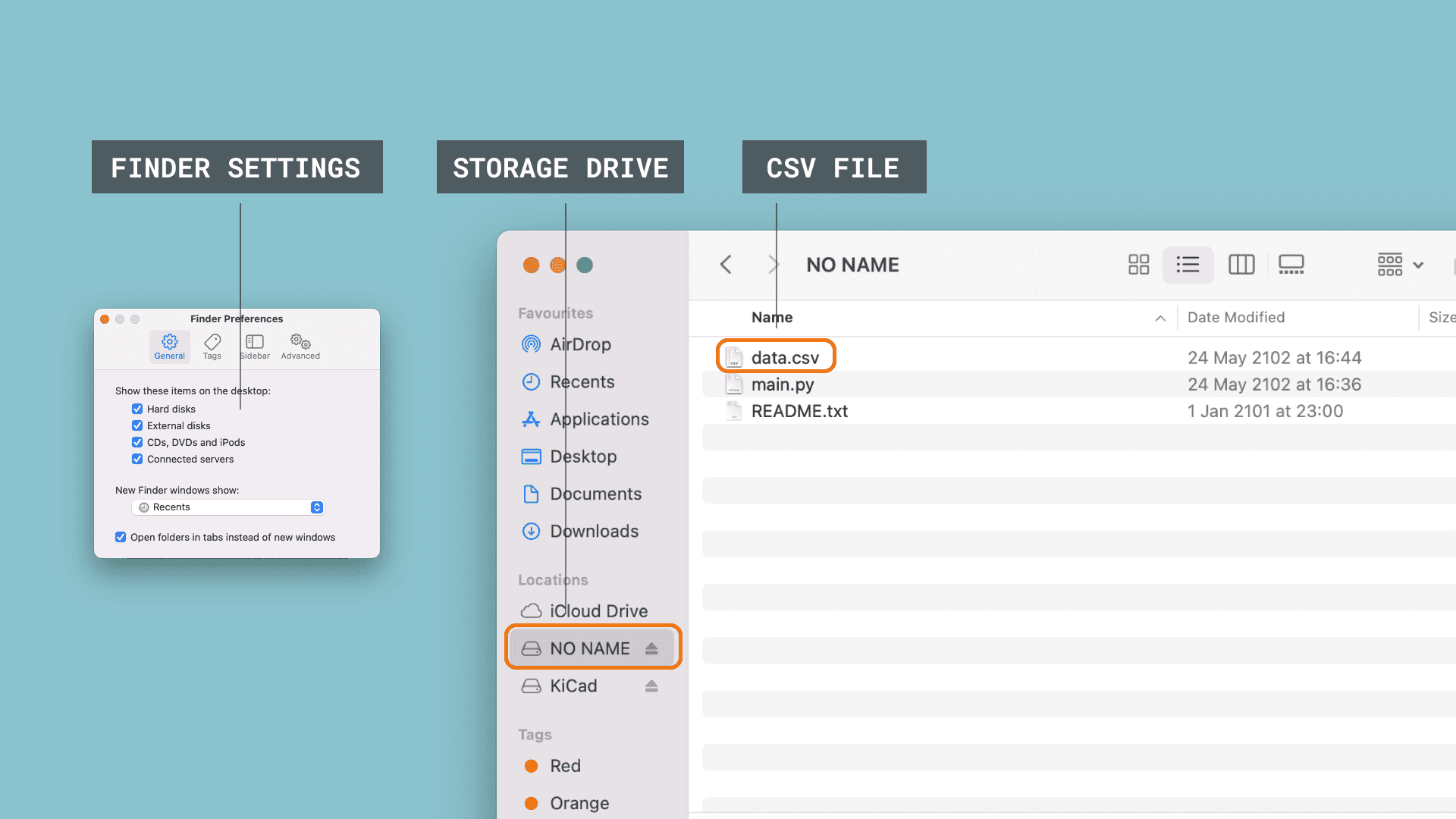Screen dimensions: 1456x819
Task: Open Downloads in the sidebar
Action: (594, 532)
